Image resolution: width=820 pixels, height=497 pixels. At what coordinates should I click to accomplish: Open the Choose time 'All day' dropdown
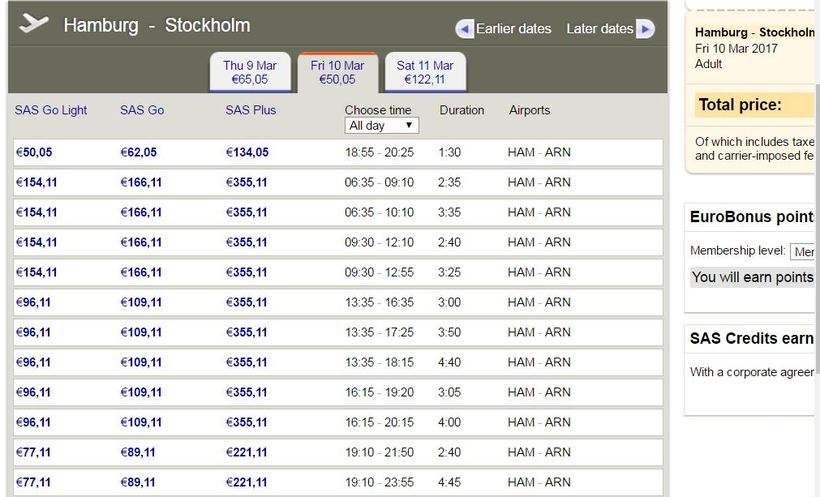pyautogui.click(x=381, y=126)
